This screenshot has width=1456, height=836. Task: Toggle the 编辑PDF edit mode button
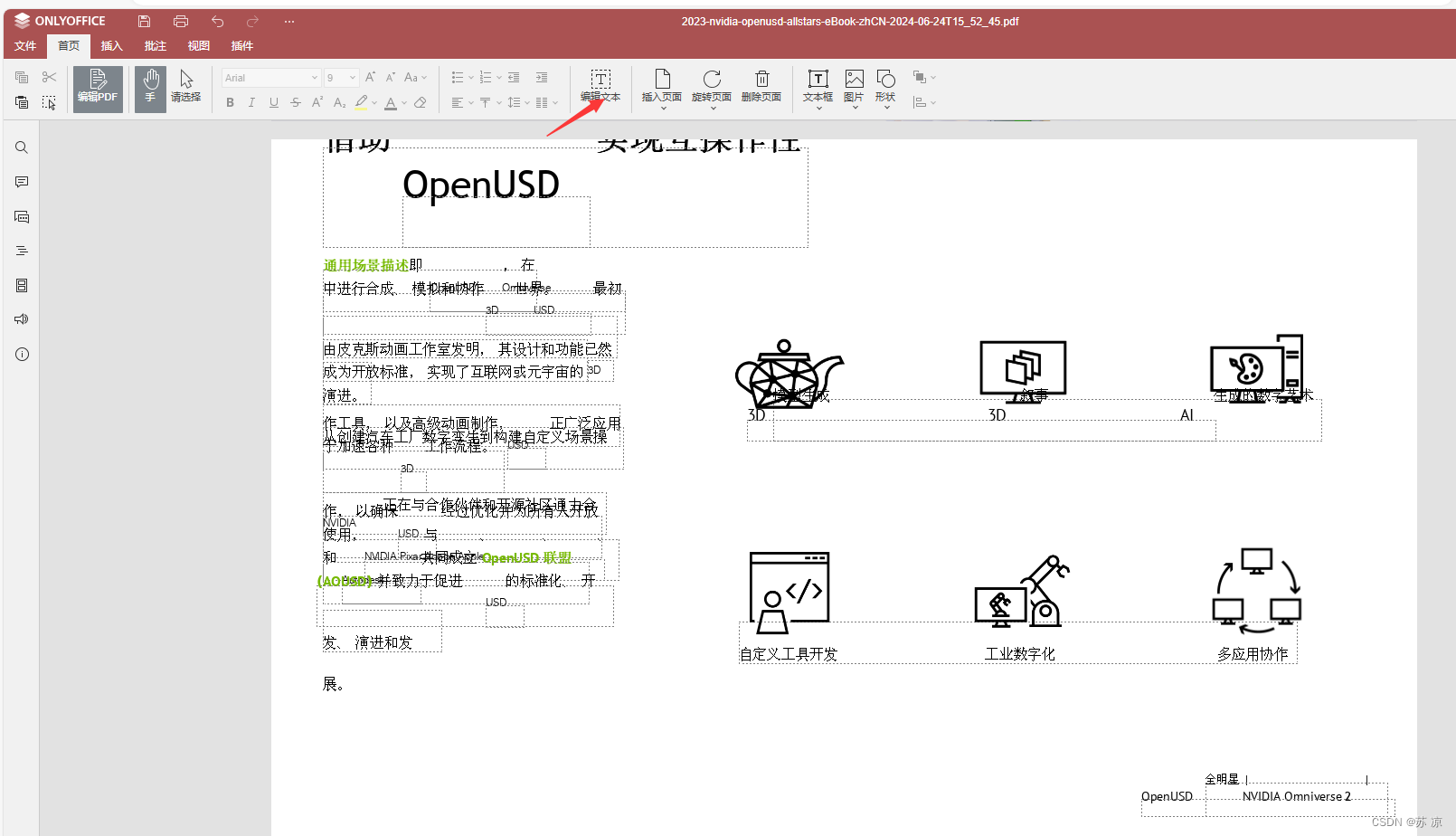tap(98, 89)
